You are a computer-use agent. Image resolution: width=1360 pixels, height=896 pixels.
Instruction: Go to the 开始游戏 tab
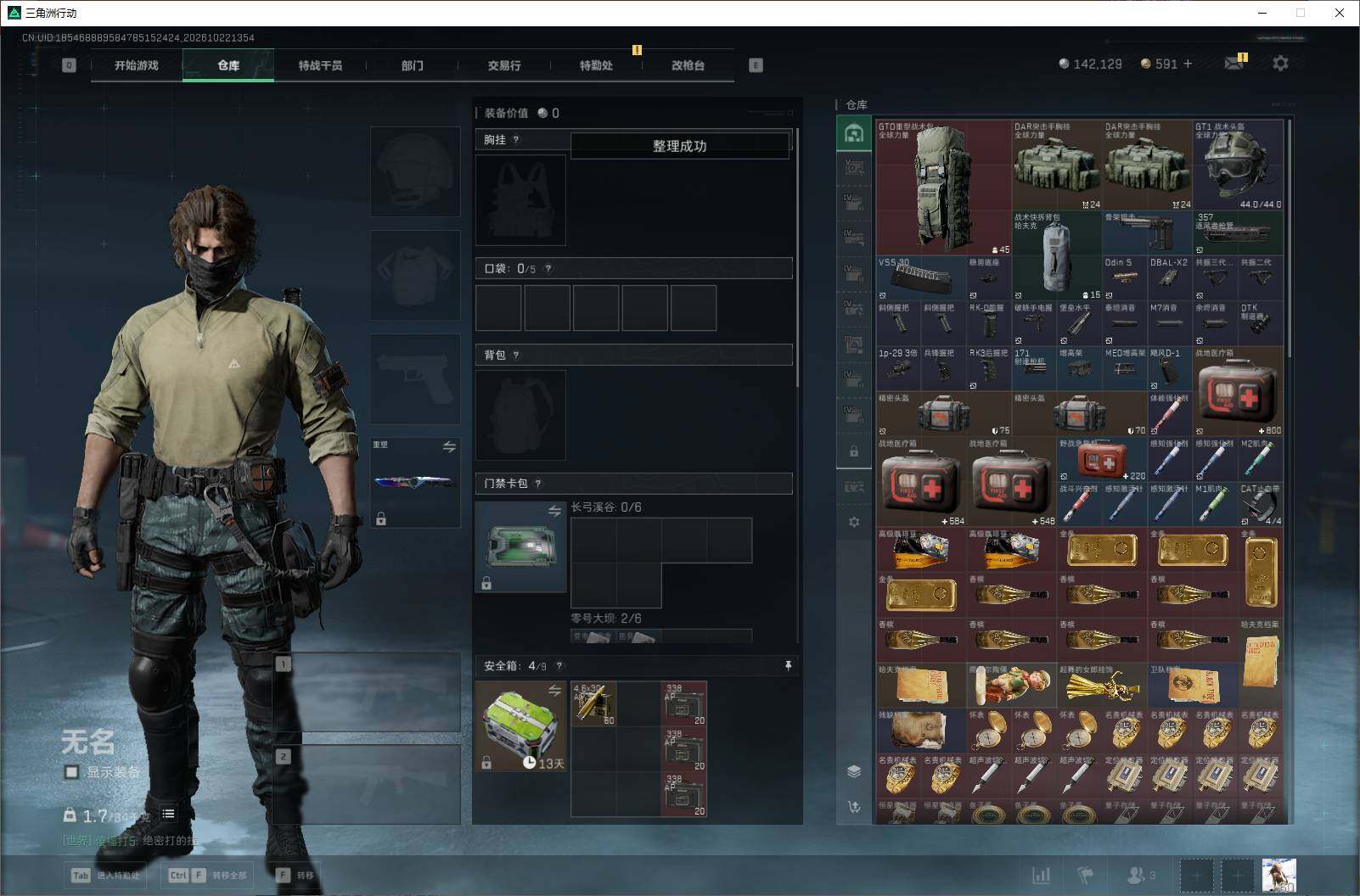pyautogui.click(x=137, y=65)
